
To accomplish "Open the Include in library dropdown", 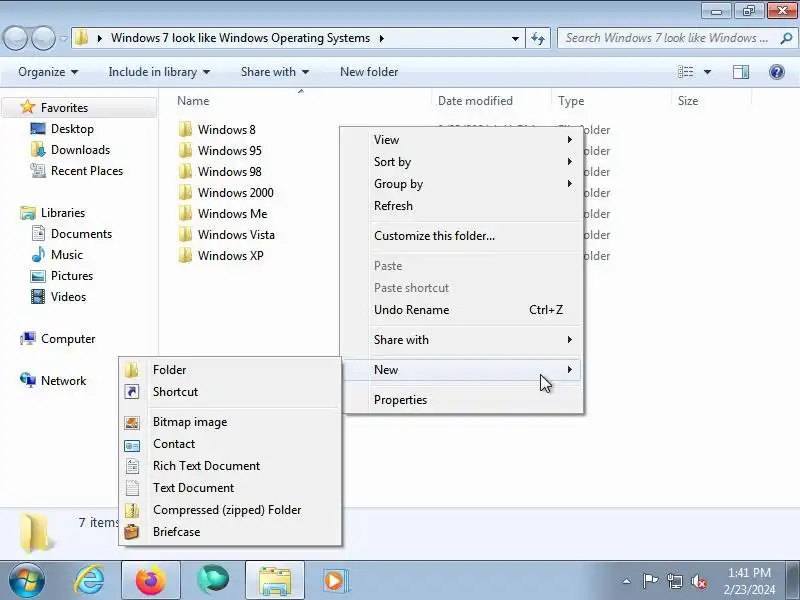I will point(159,72).
